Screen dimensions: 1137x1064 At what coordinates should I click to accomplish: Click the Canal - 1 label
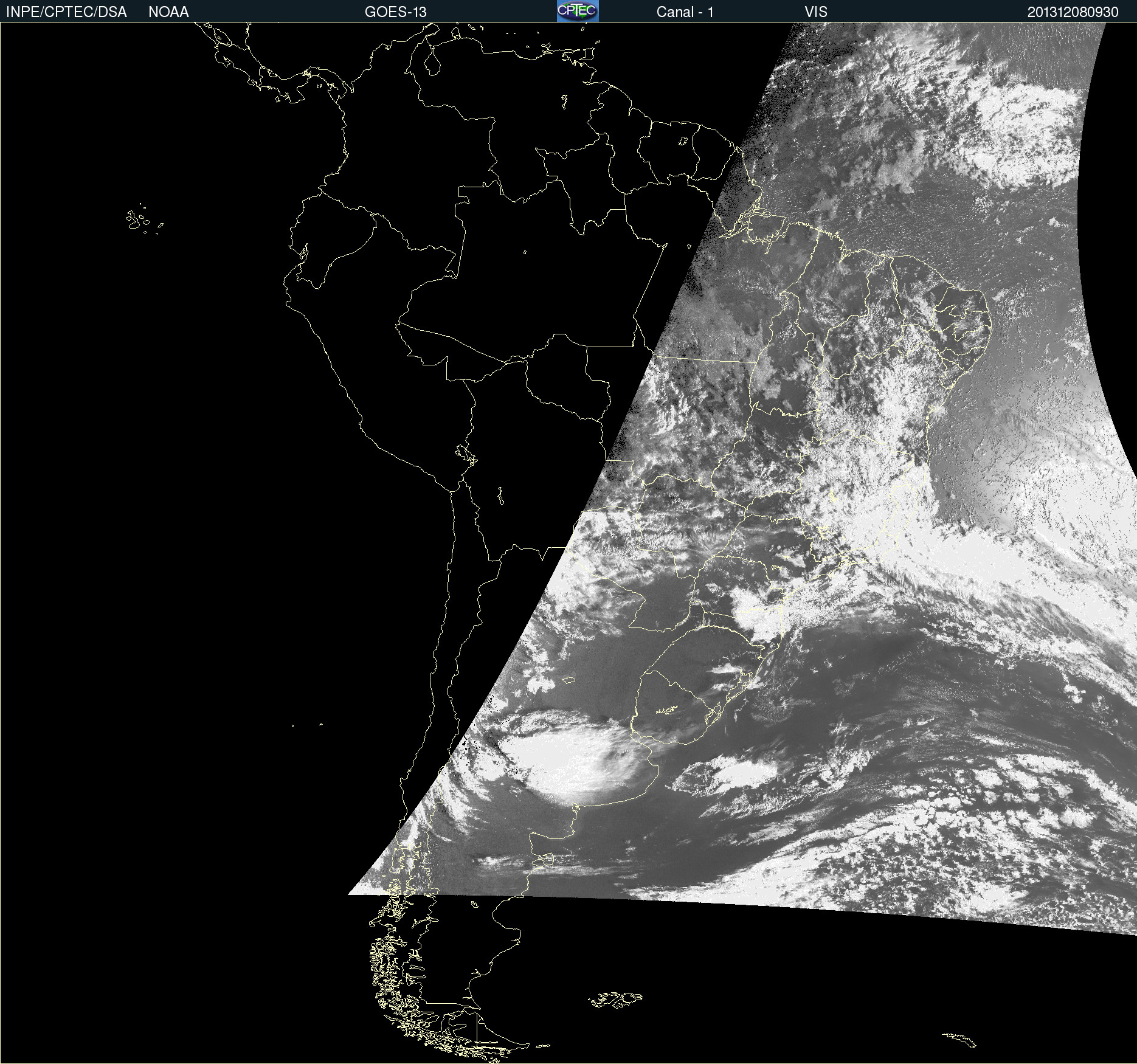pyautogui.click(x=685, y=12)
